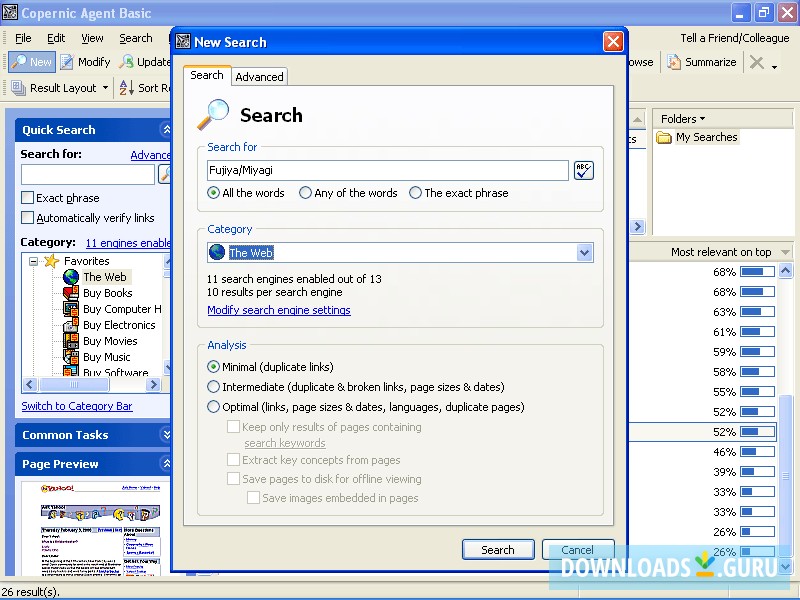
Task: Collapse the Quick Search panel chevron
Action: [166, 130]
